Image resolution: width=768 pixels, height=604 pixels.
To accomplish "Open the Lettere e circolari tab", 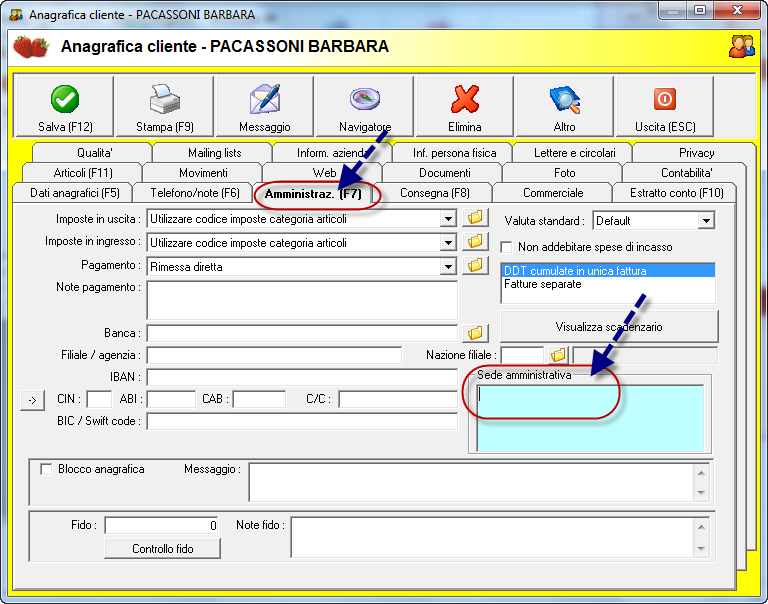I will (575, 153).
